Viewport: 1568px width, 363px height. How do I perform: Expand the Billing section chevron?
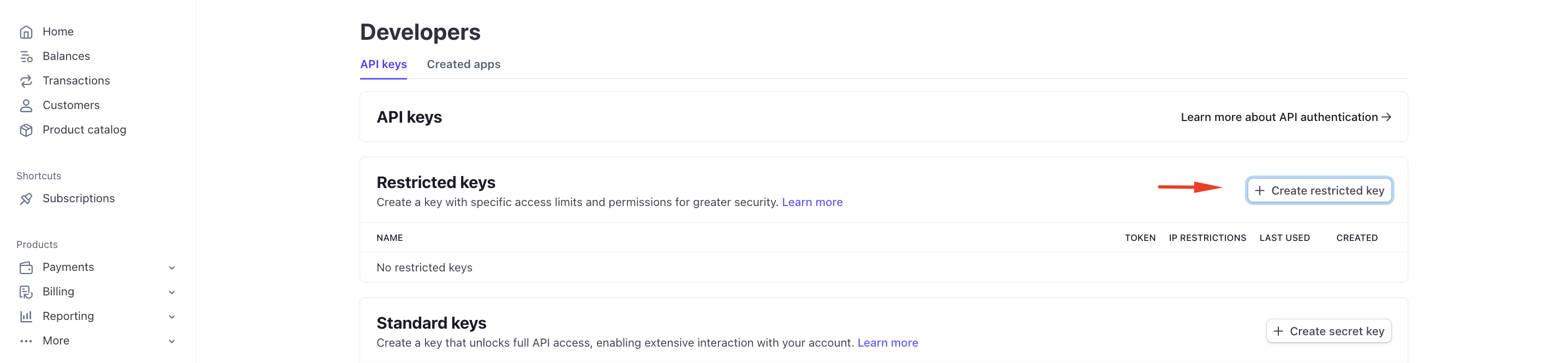(172, 292)
